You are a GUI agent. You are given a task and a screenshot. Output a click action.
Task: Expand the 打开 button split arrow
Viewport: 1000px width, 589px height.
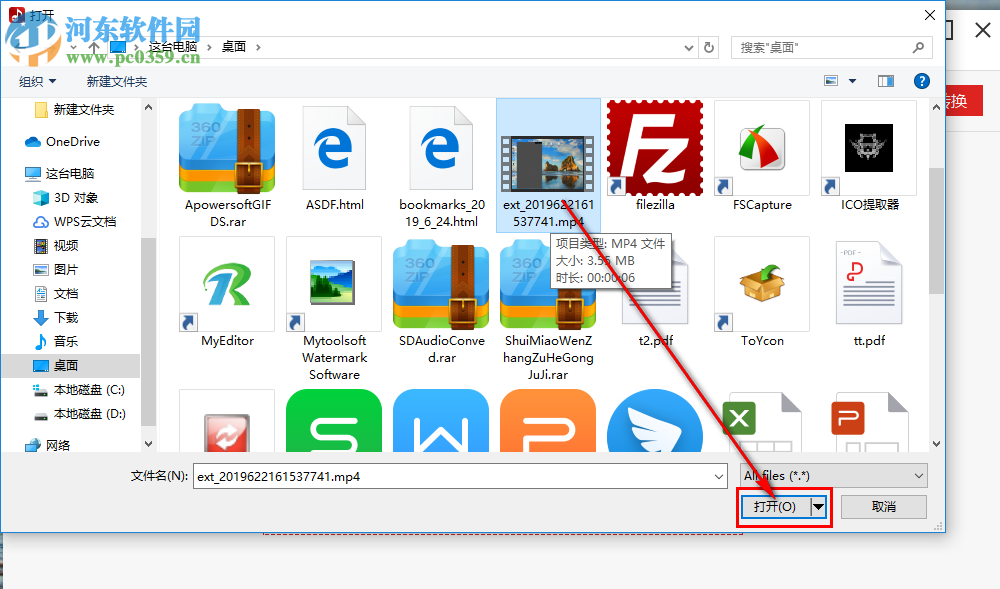point(818,507)
